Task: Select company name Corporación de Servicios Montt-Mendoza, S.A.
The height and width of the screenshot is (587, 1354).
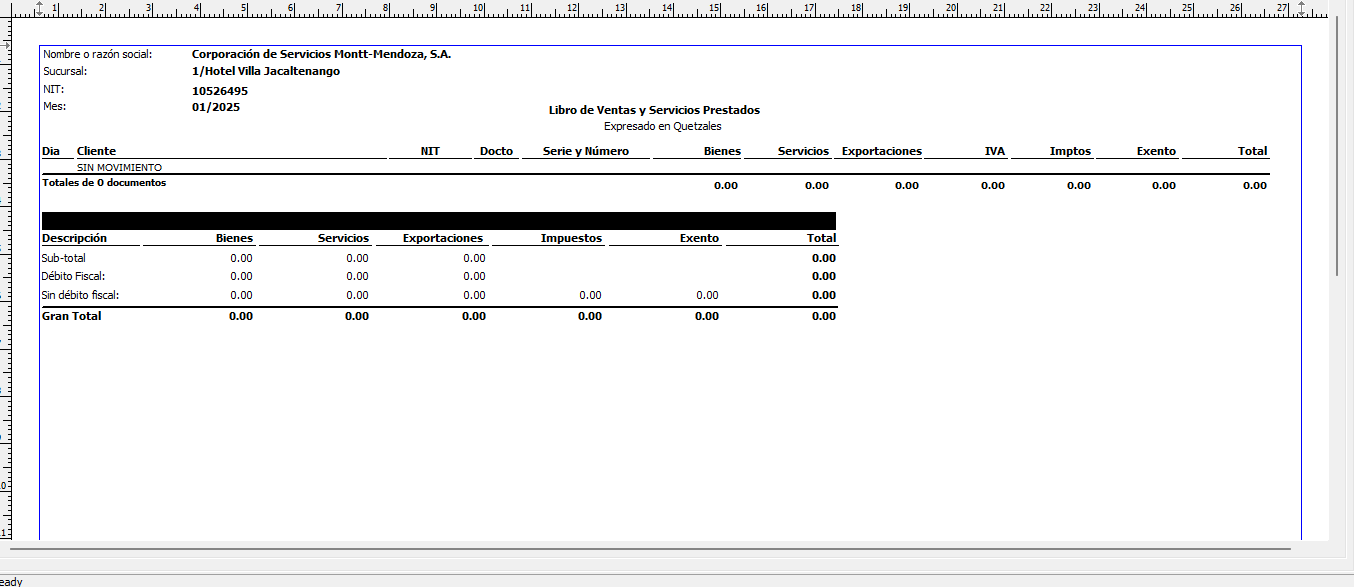Action: [x=321, y=54]
